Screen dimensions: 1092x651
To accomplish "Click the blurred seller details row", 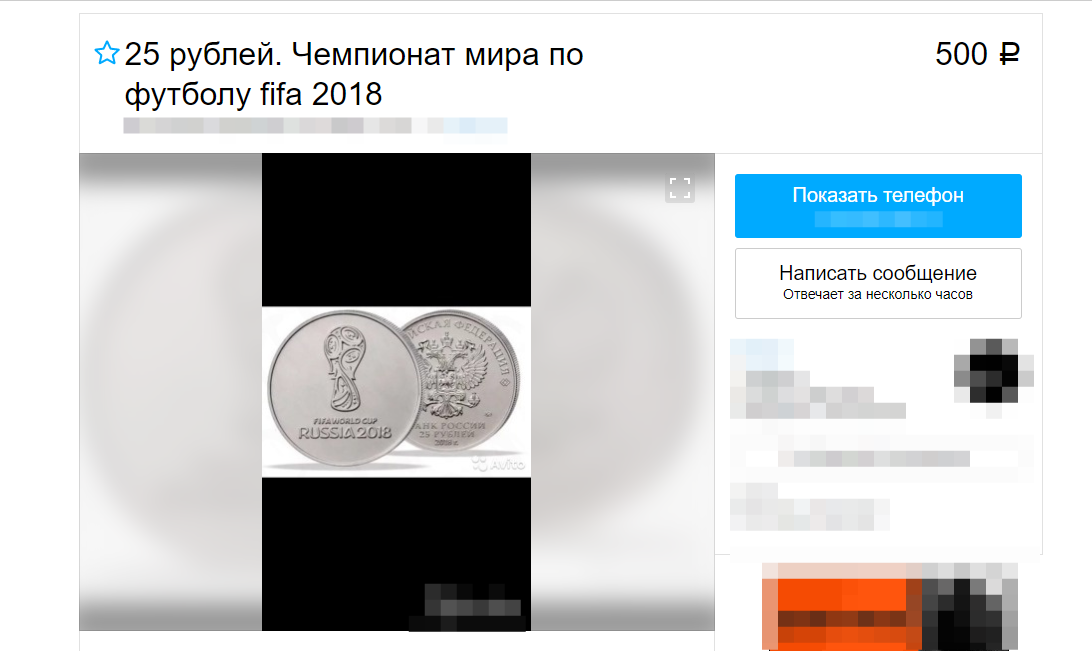I will [882, 459].
